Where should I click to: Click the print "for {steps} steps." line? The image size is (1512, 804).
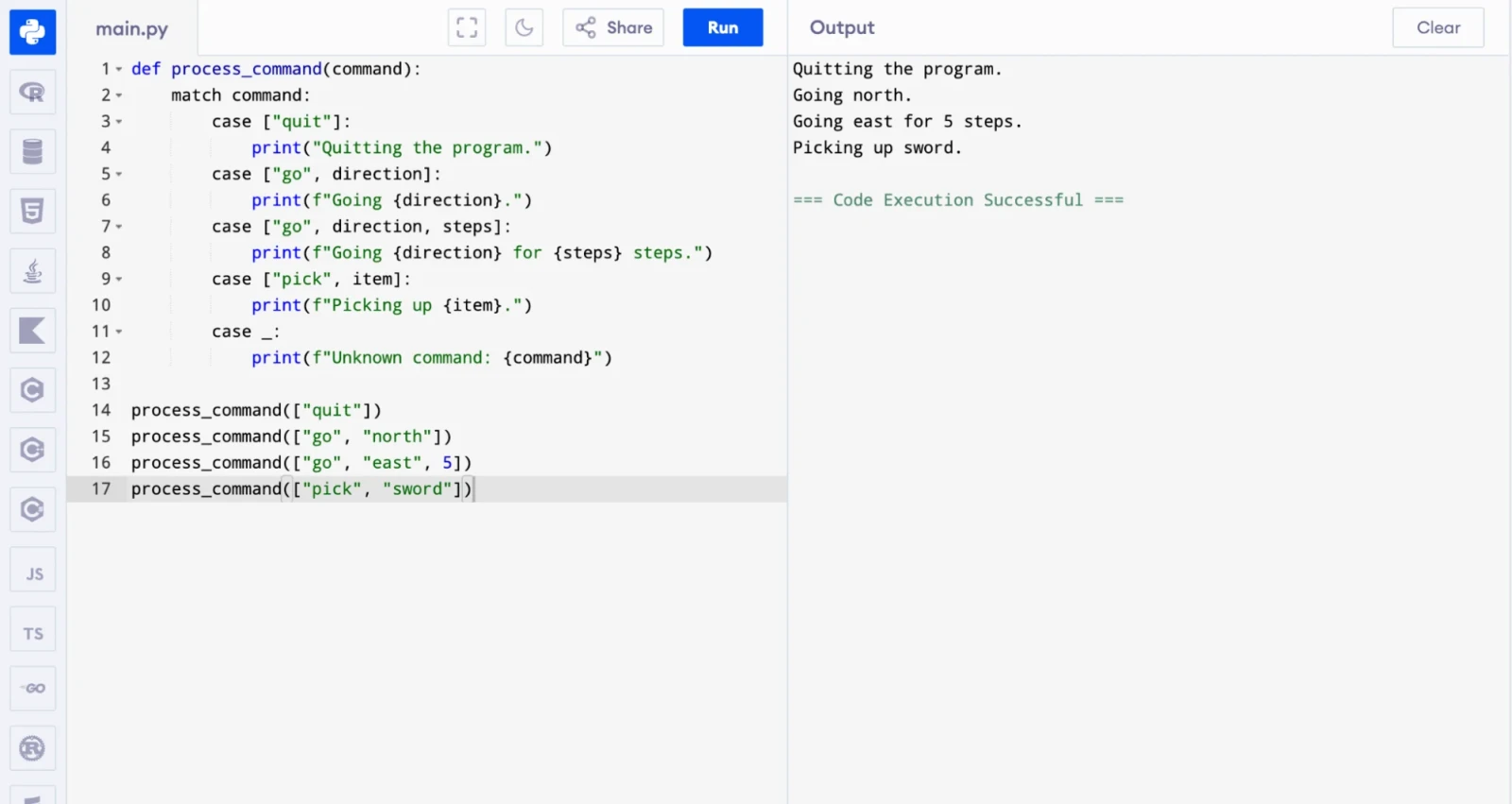coord(482,252)
